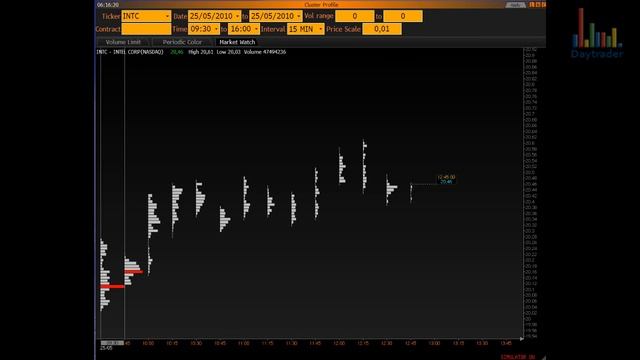
Task: Click the 'Volume 47494236' text
Action: (x=264, y=52)
